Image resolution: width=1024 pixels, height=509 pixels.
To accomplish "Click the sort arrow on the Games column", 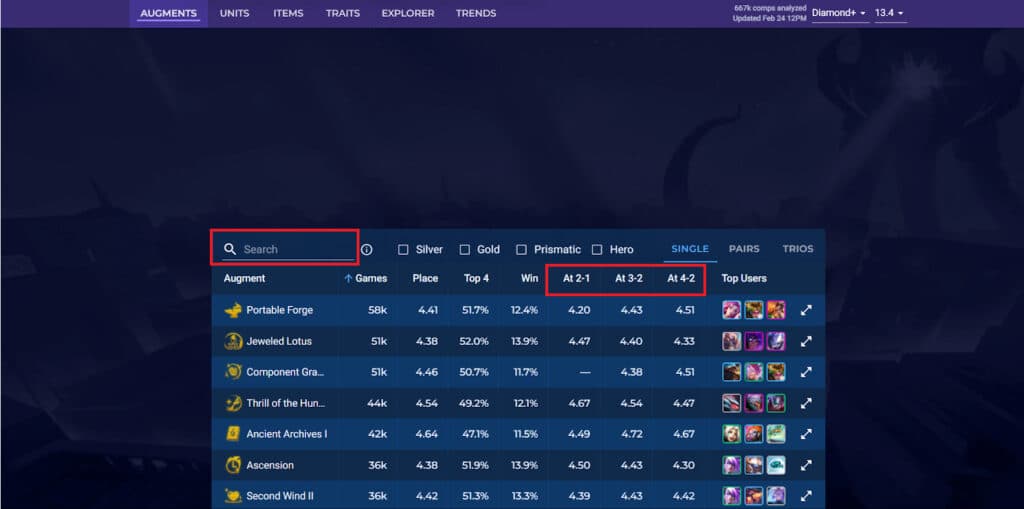I will [x=348, y=278].
